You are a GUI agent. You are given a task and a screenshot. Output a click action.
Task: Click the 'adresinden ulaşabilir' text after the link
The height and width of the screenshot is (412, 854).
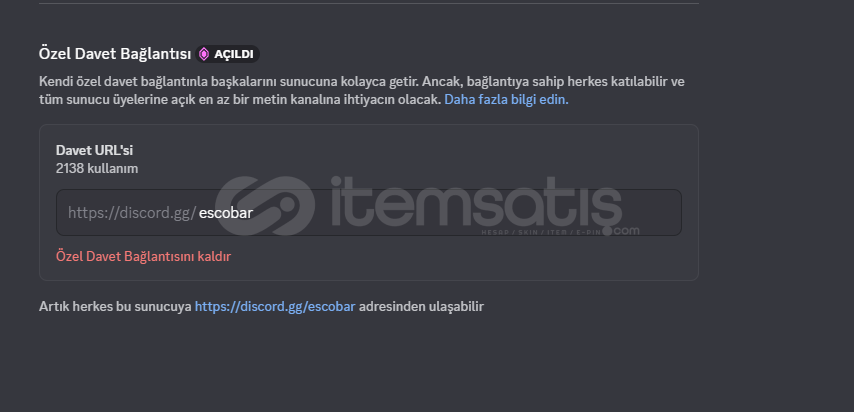click(x=421, y=306)
